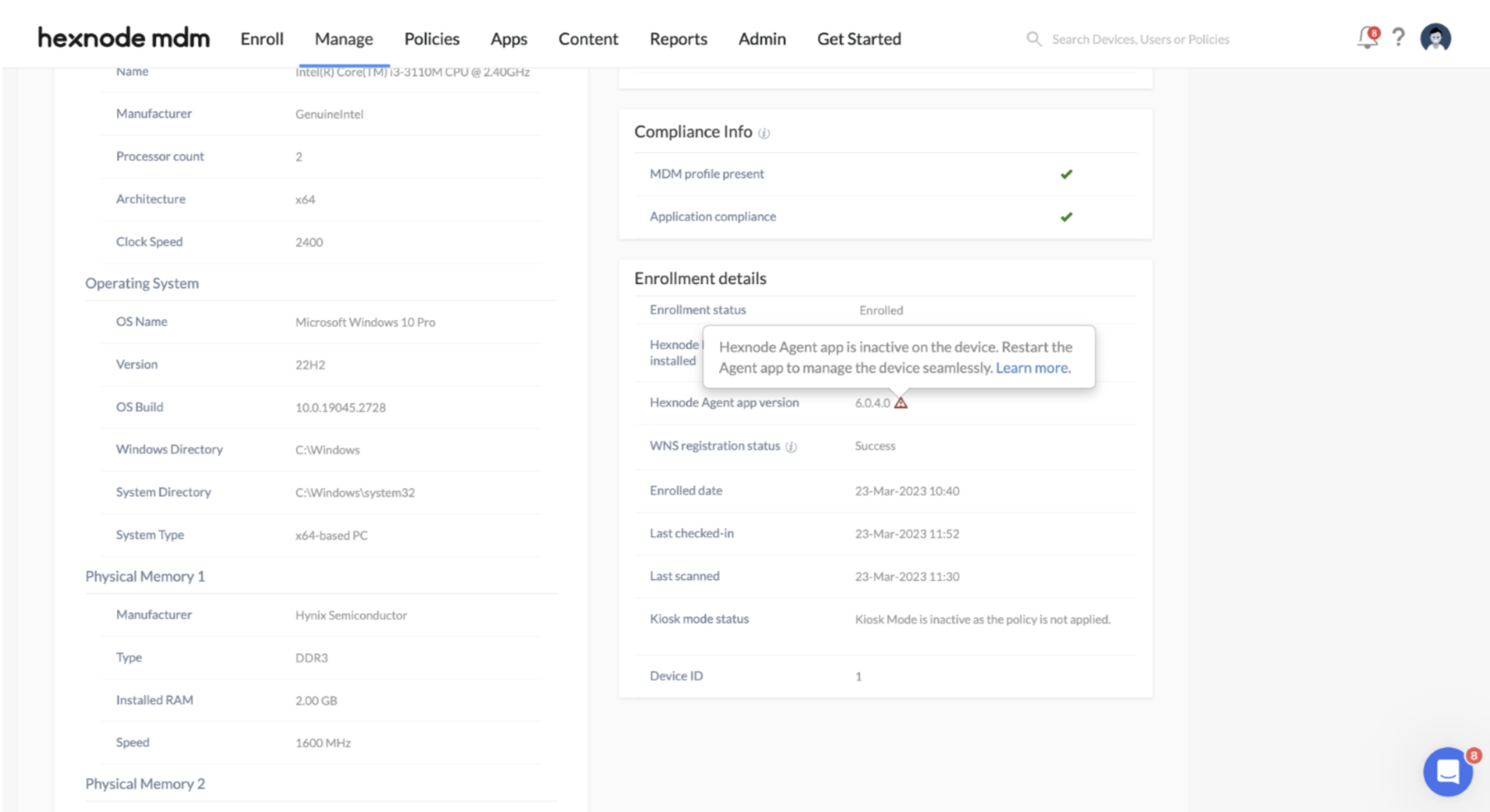The height and width of the screenshot is (812, 1490).
Task: Select the Clock Speed value 2400
Action: point(309,242)
